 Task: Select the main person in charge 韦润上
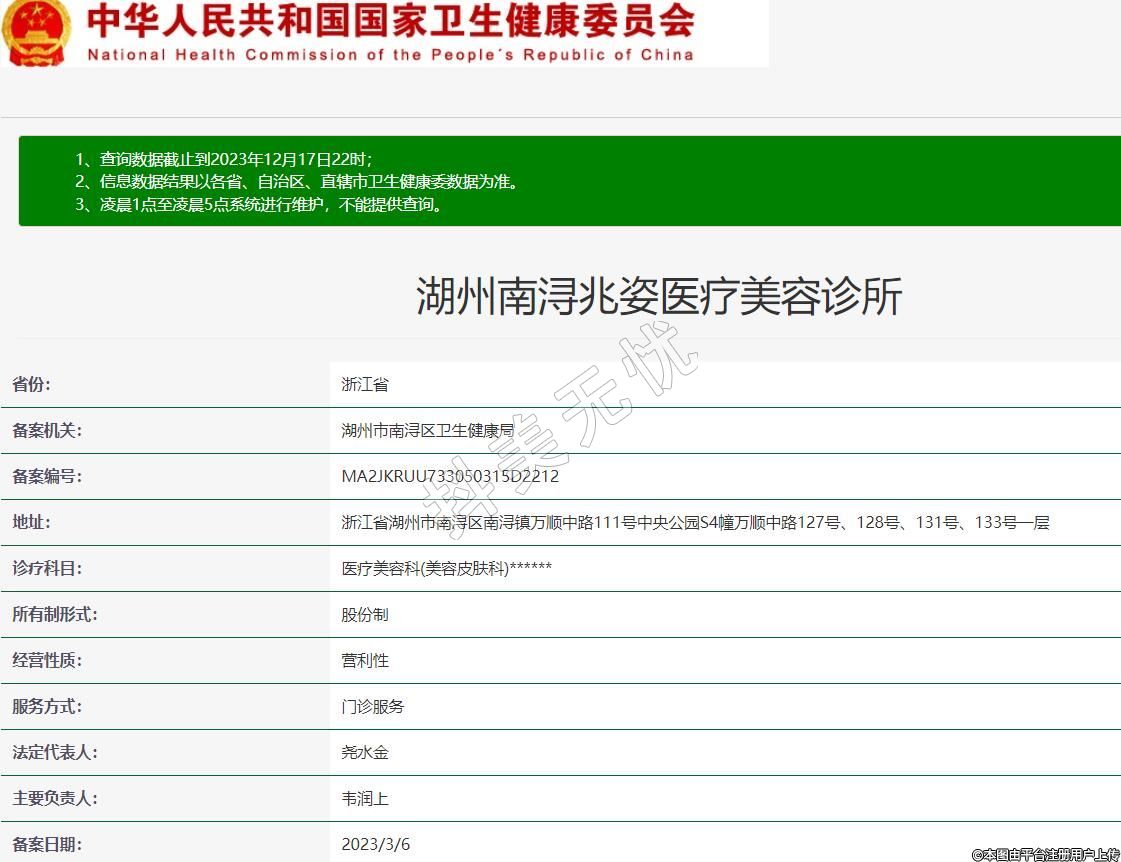click(364, 798)
